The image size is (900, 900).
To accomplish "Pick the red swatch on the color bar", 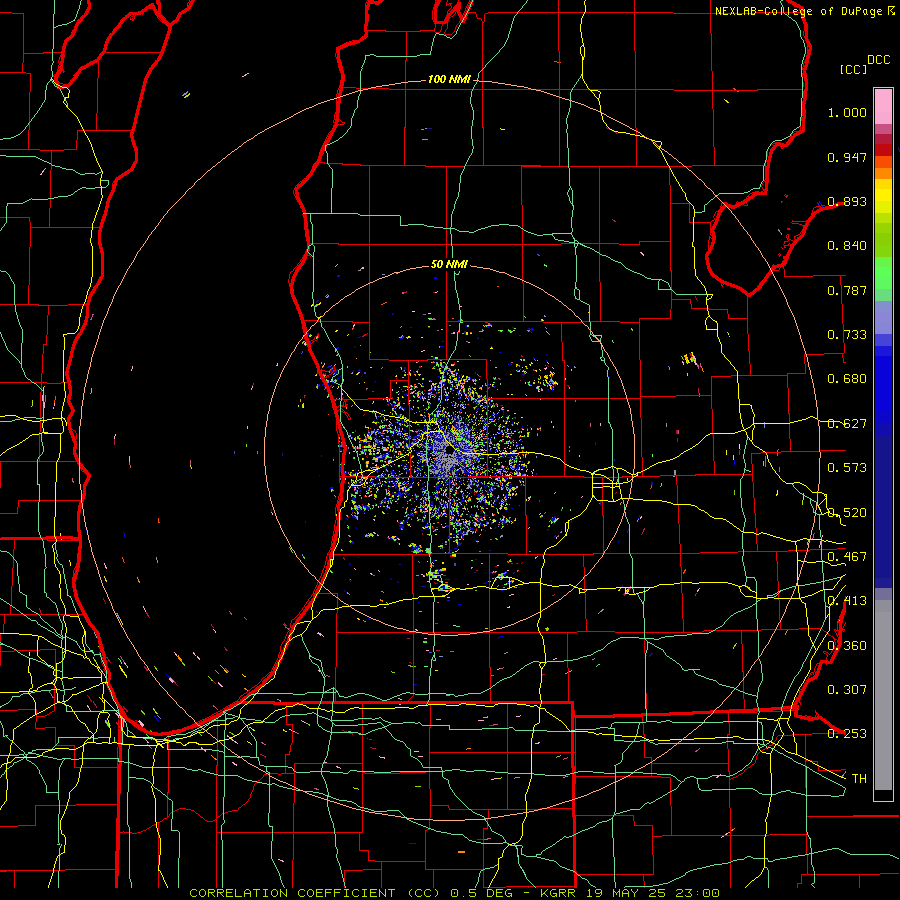I will click(883, 150).
